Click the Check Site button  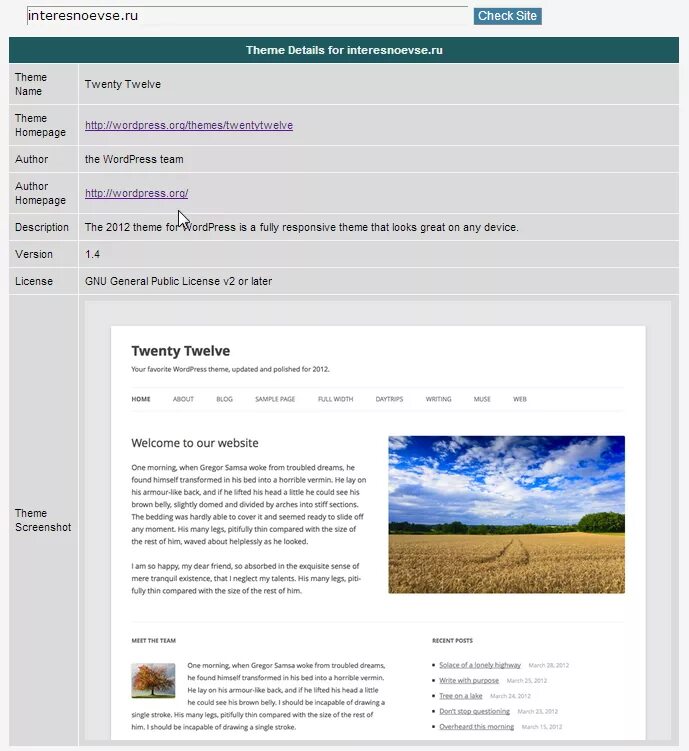[508, 16]
